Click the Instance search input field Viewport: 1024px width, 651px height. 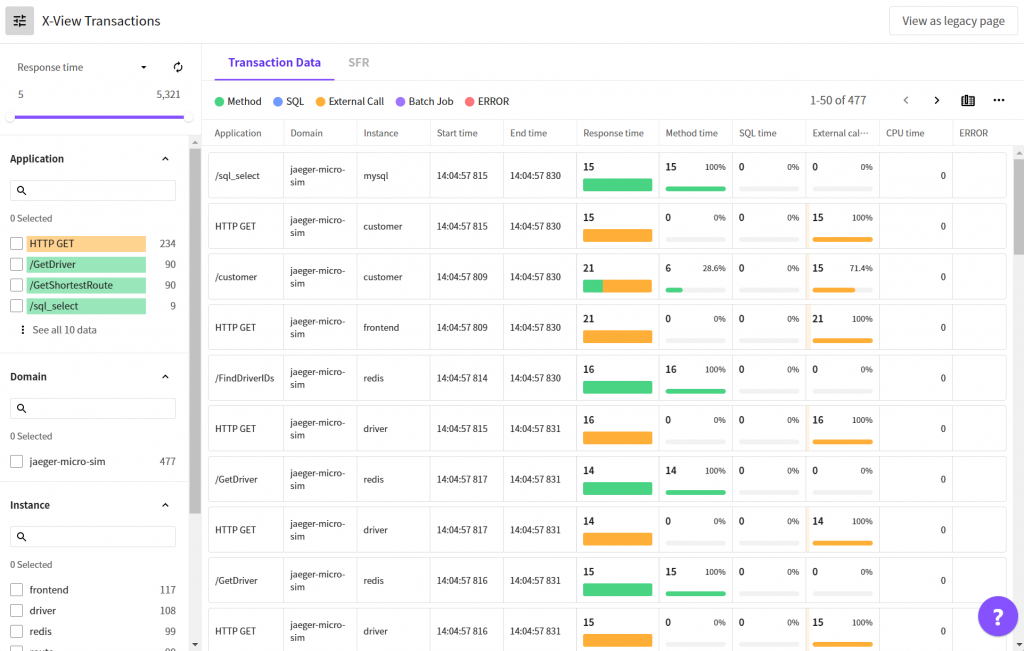(93, 537)
